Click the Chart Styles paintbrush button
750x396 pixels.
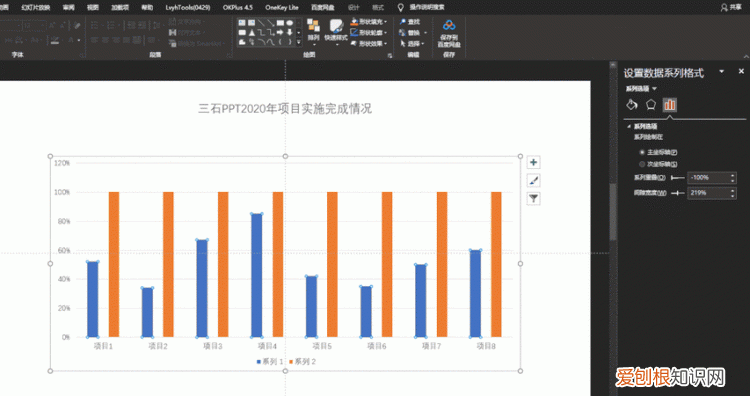tap(534, 180)
